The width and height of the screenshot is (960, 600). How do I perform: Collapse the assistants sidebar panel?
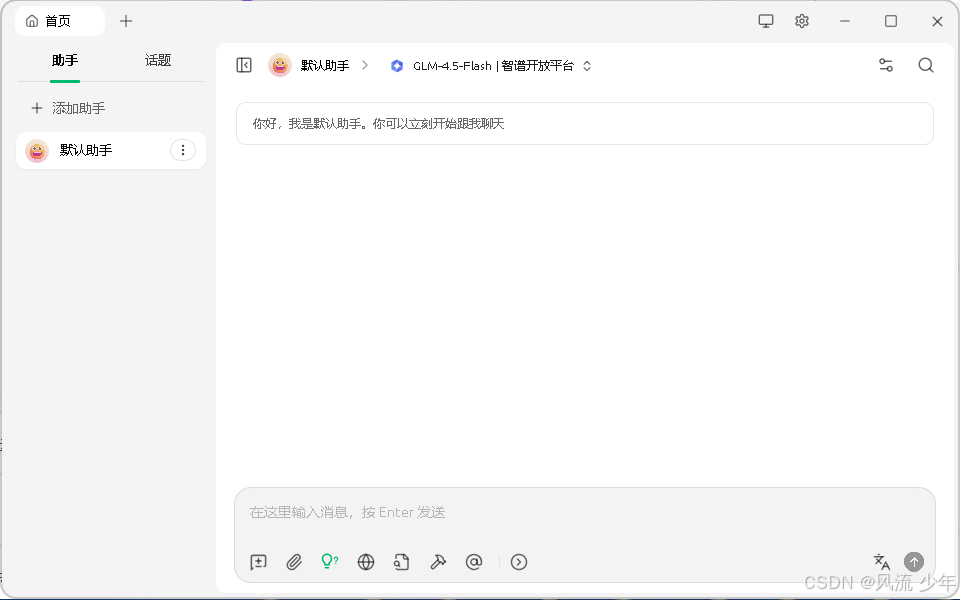(243, 64)
